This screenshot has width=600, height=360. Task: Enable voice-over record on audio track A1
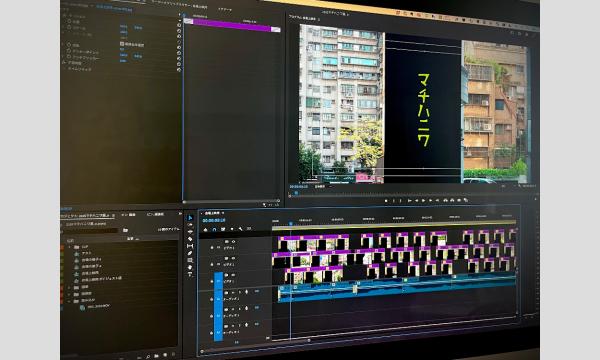(x=246, y=292)
